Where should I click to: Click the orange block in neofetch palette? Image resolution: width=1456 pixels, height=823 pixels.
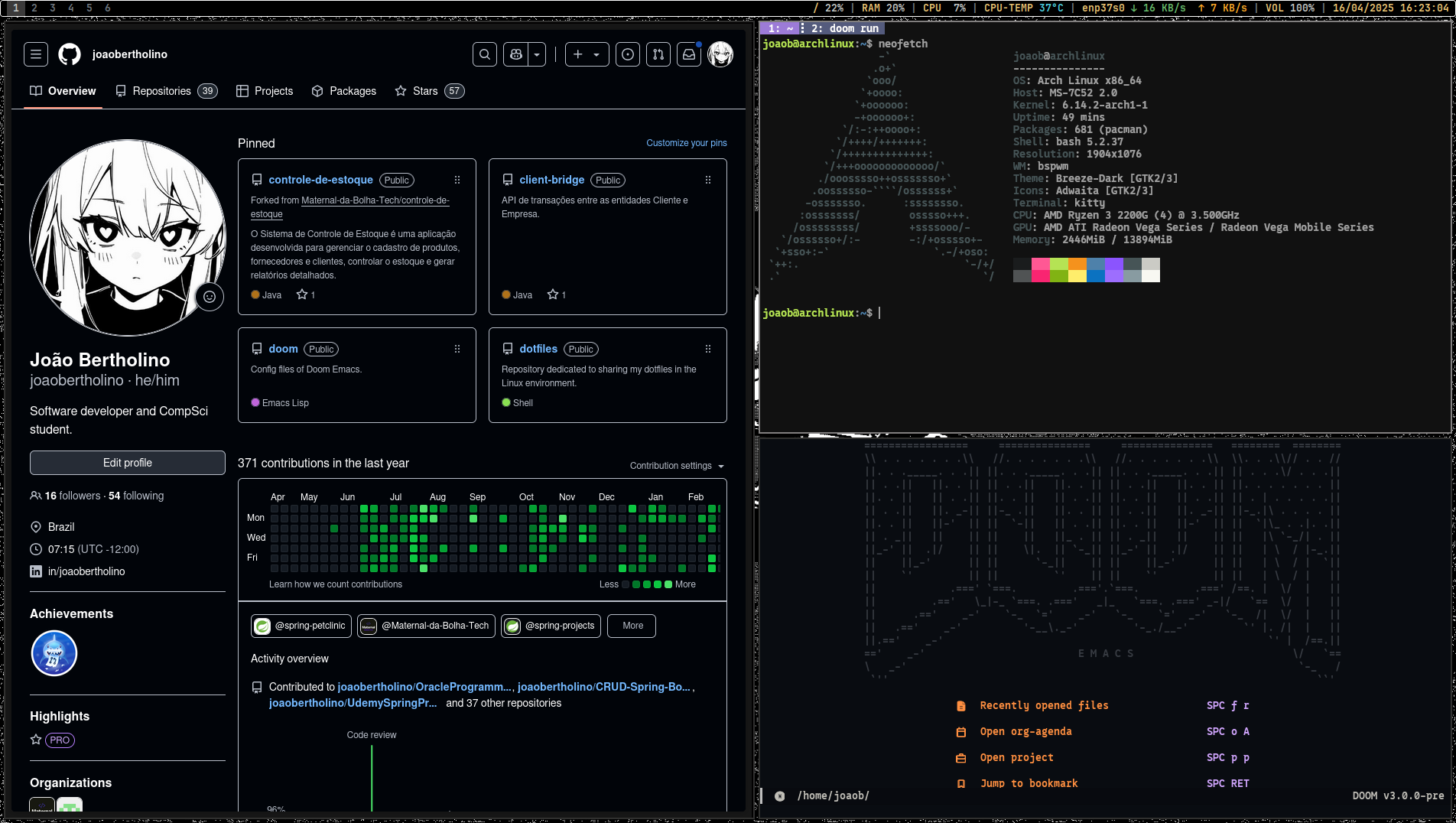pyautogui.click(x=1077, y=264)
